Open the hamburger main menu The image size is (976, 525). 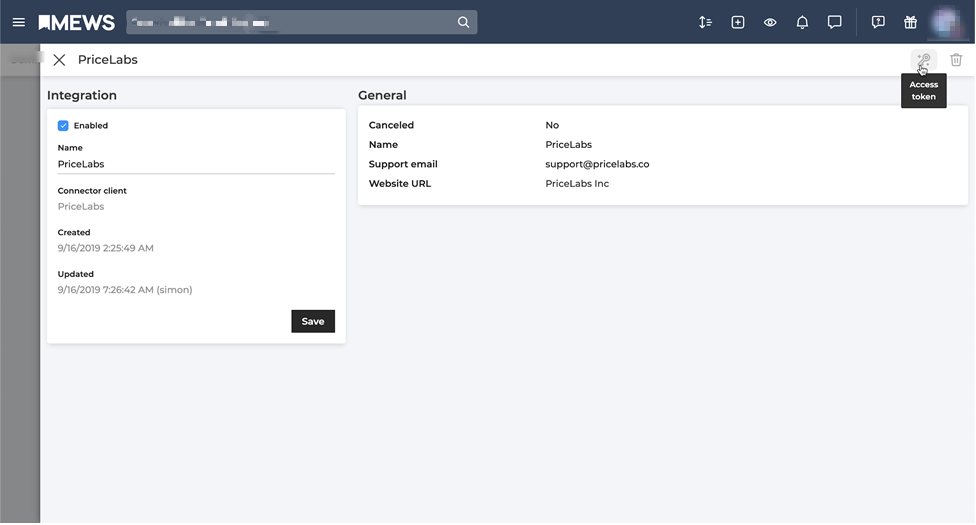coord(19,22)
